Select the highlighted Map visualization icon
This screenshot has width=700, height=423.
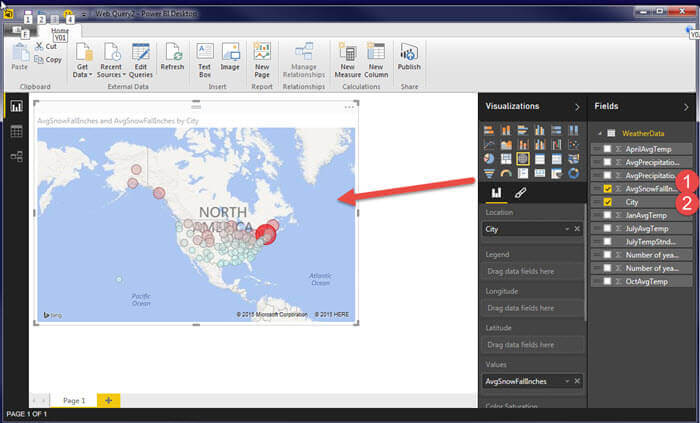(x=523, y=159)
